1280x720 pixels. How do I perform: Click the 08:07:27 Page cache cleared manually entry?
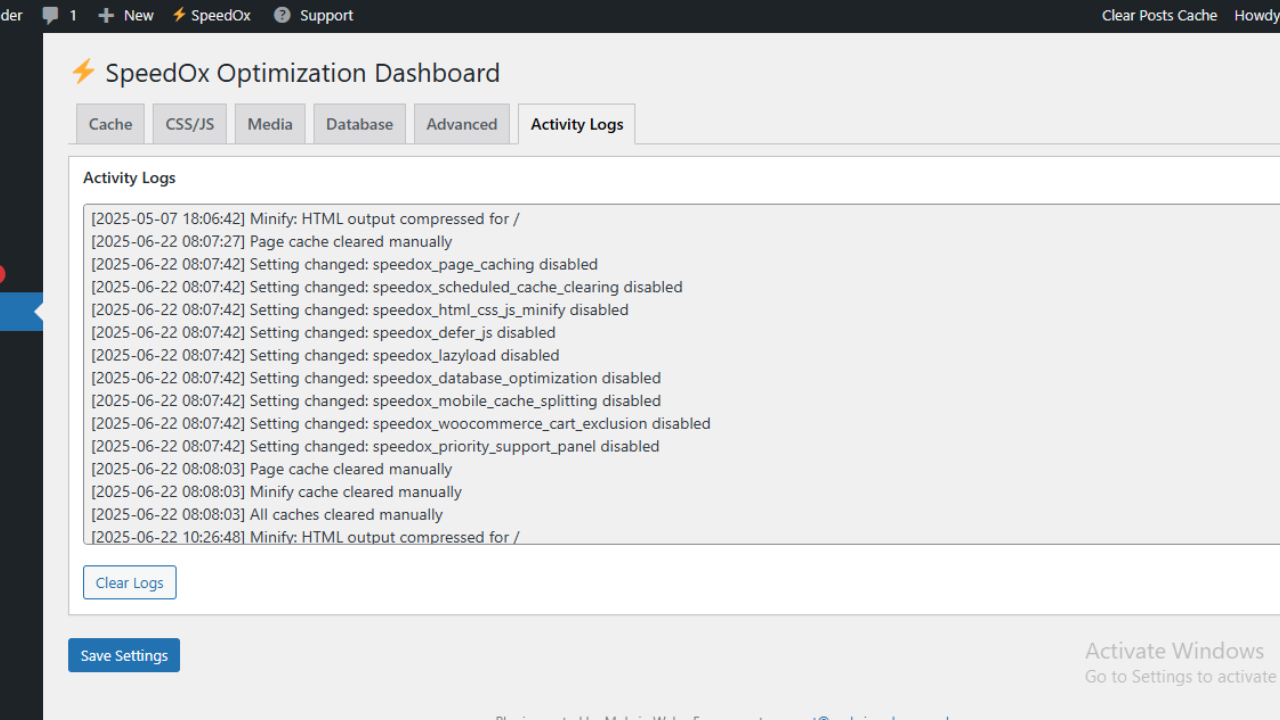pyautogui.click(x=271, y=242)
